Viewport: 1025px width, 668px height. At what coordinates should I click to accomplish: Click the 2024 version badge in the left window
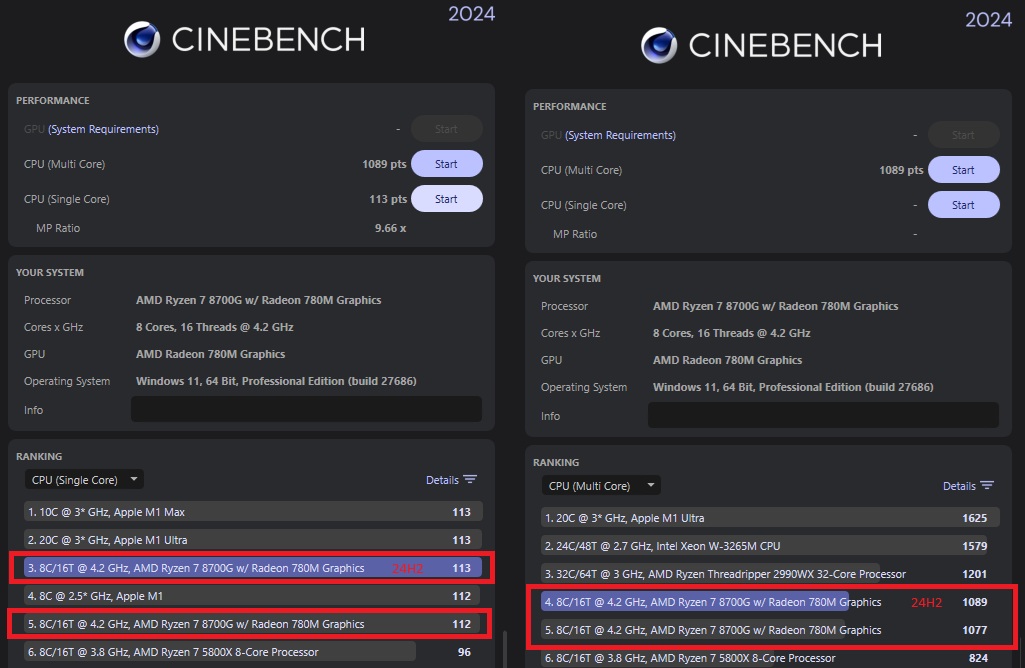coord(470,14)
